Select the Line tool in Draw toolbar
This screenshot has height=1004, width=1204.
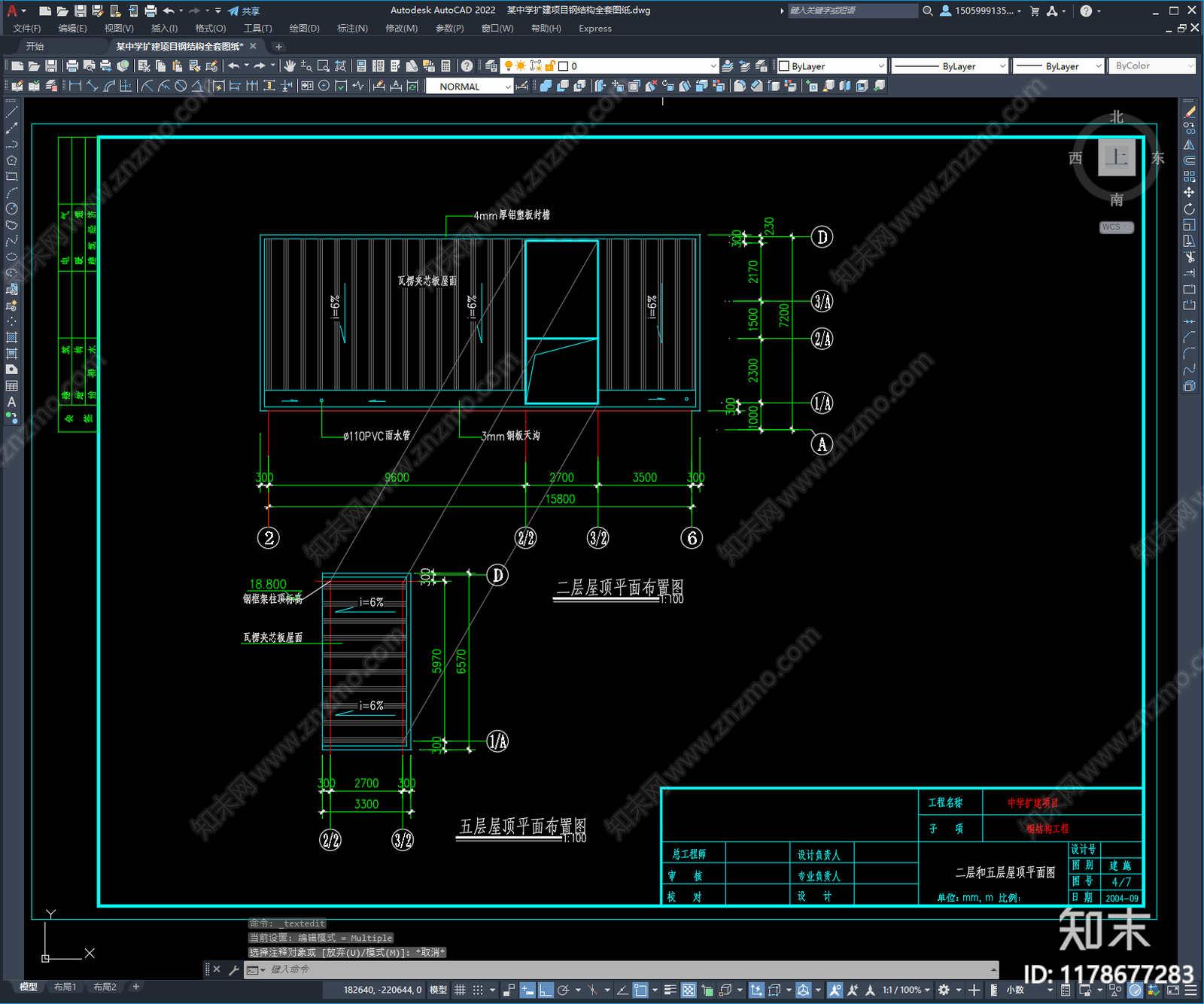pyautogui.click(x=11, y=111)
